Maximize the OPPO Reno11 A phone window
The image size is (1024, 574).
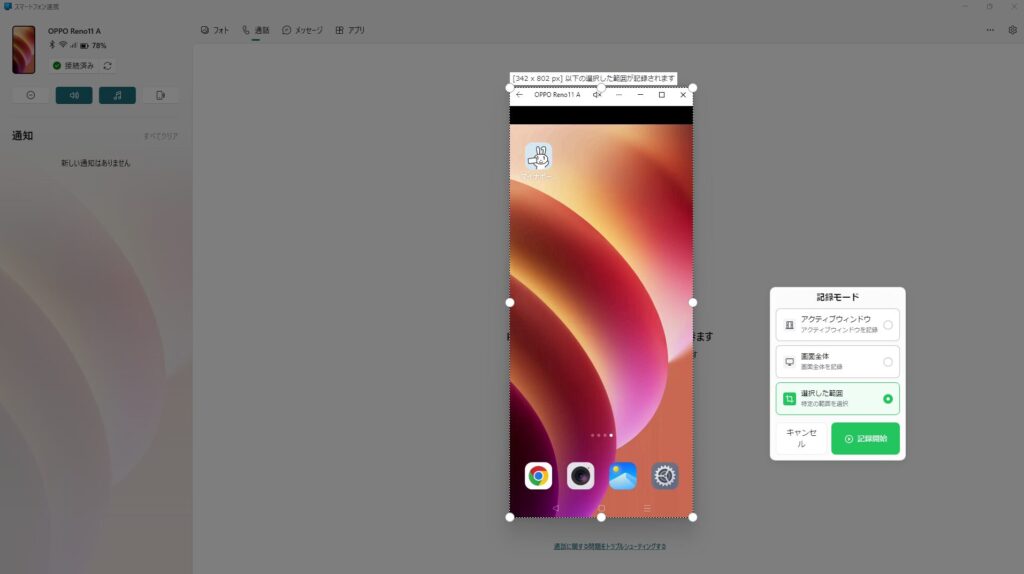pyautogui.click(x=662, y=95)
